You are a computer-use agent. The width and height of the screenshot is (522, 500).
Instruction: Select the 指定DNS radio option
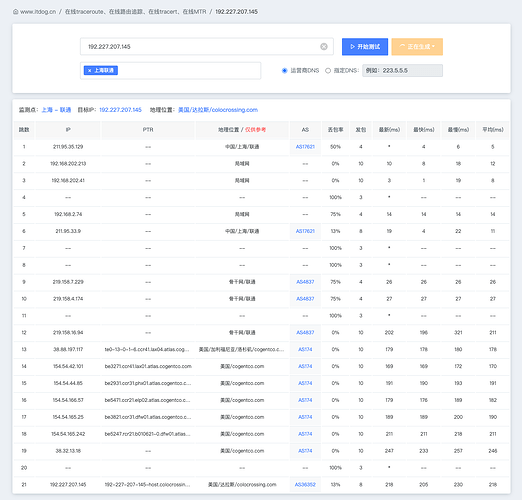(328, 71)
